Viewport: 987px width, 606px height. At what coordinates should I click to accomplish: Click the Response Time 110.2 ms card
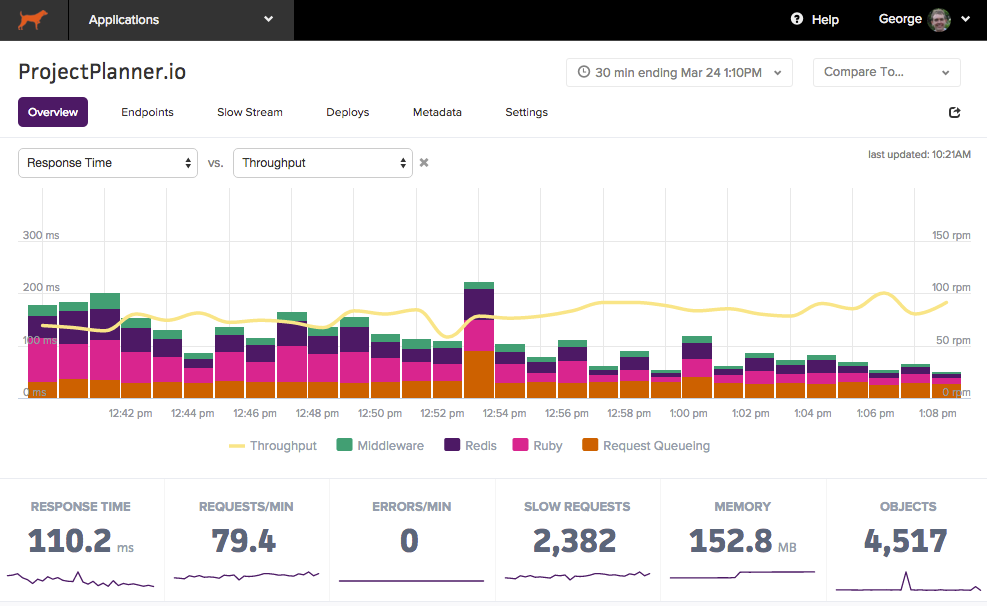(x=81, y=540)
